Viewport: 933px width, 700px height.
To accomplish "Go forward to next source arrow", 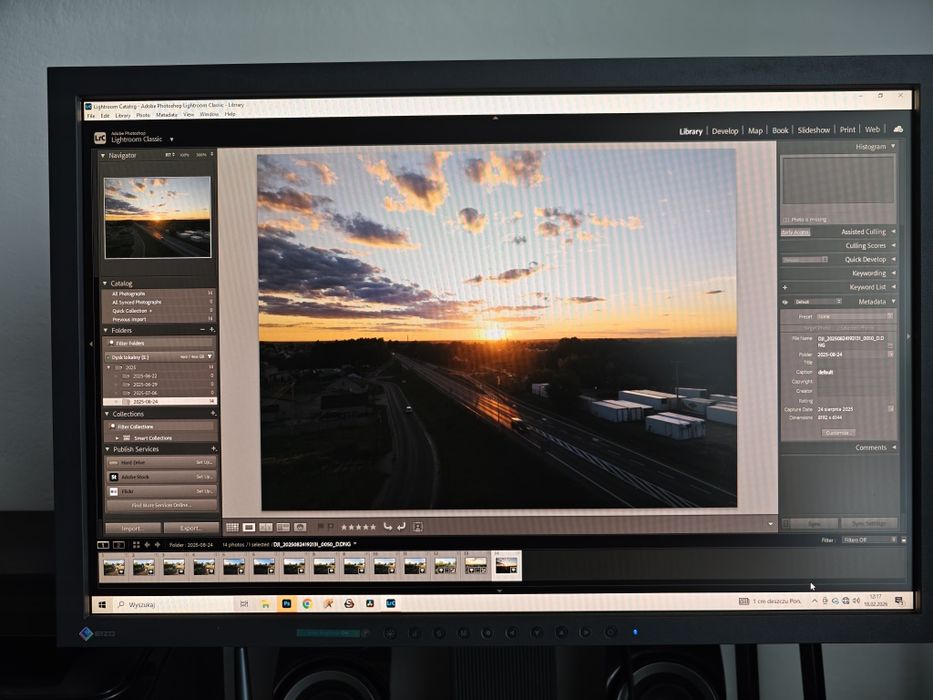I will pos(157,545).
